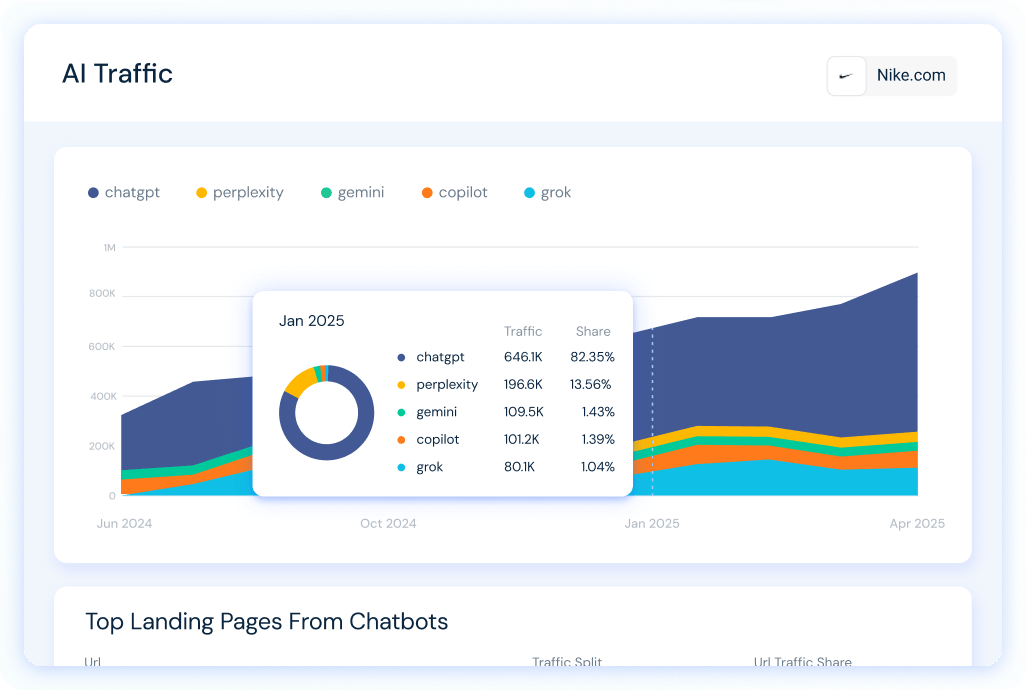Toggle the gemini legend series
The height and width of the screenshot is (692, 1026).
[352, 192]
